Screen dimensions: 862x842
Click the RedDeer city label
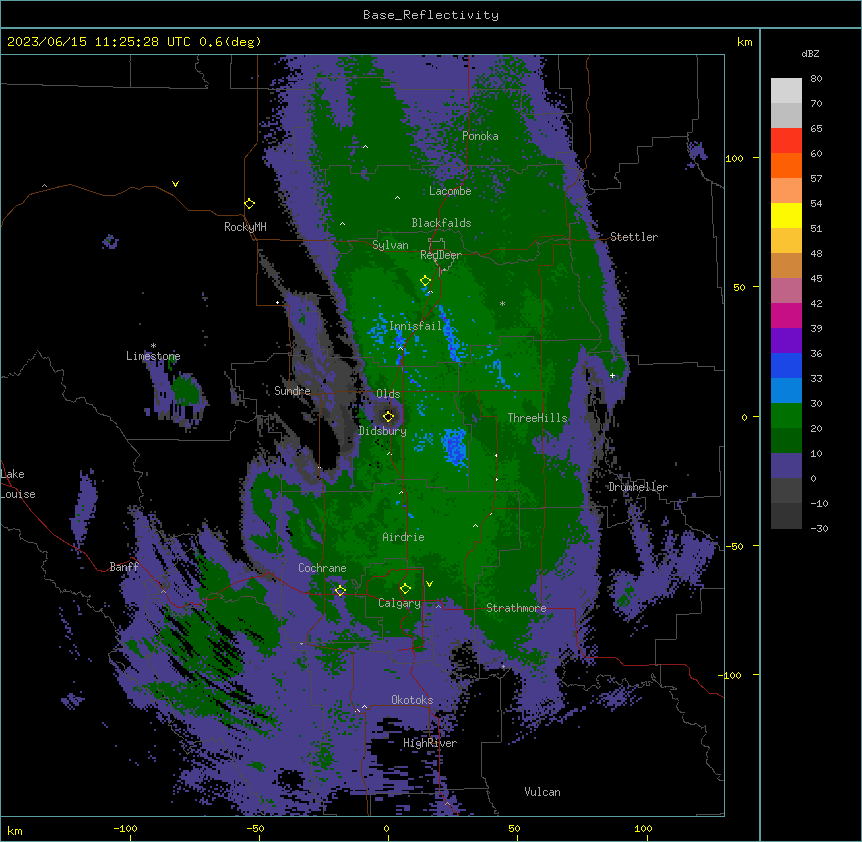441,255
